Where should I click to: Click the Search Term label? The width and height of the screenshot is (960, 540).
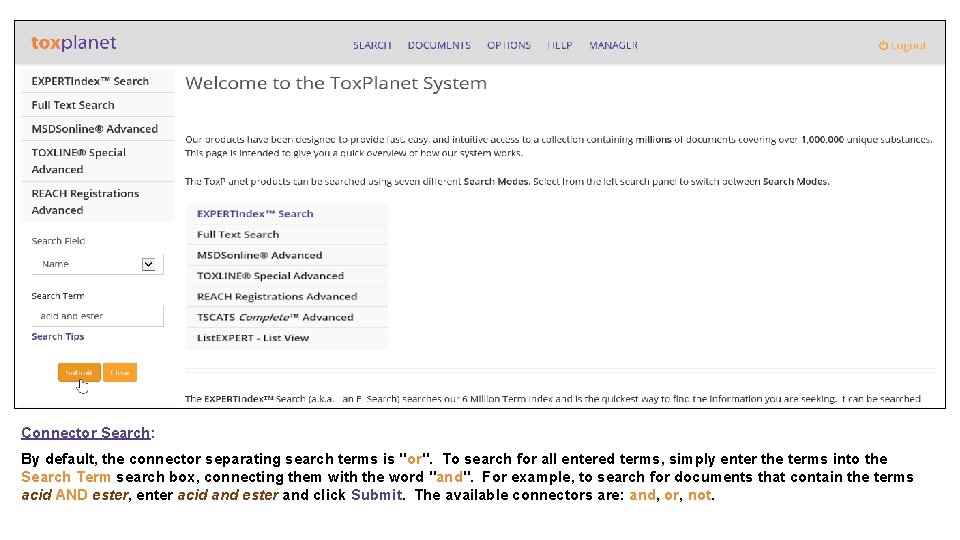(x=58, y=296)
